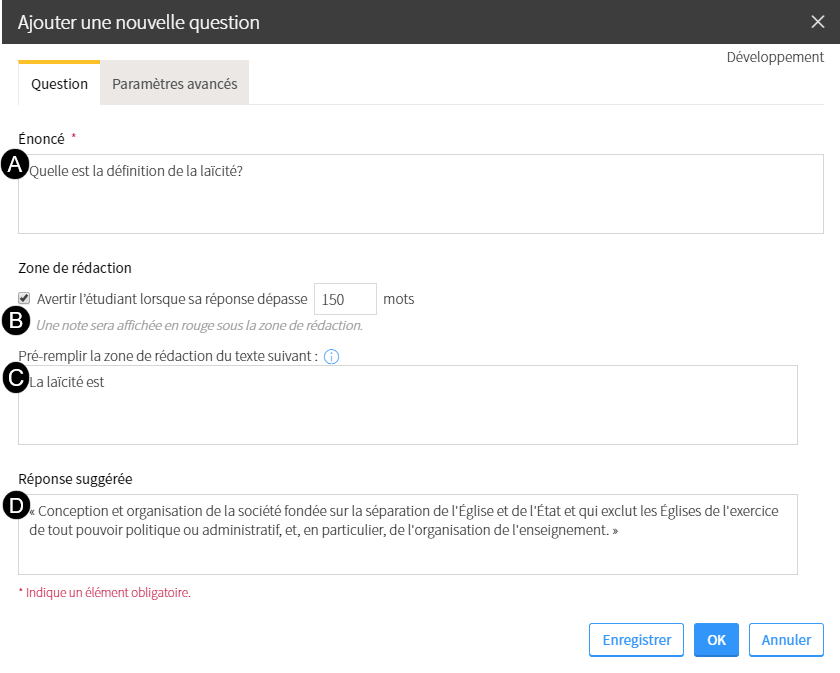This screenshot has width=840, height=673.
Task: Click the black circle marker D
Action: pos(16,505)
